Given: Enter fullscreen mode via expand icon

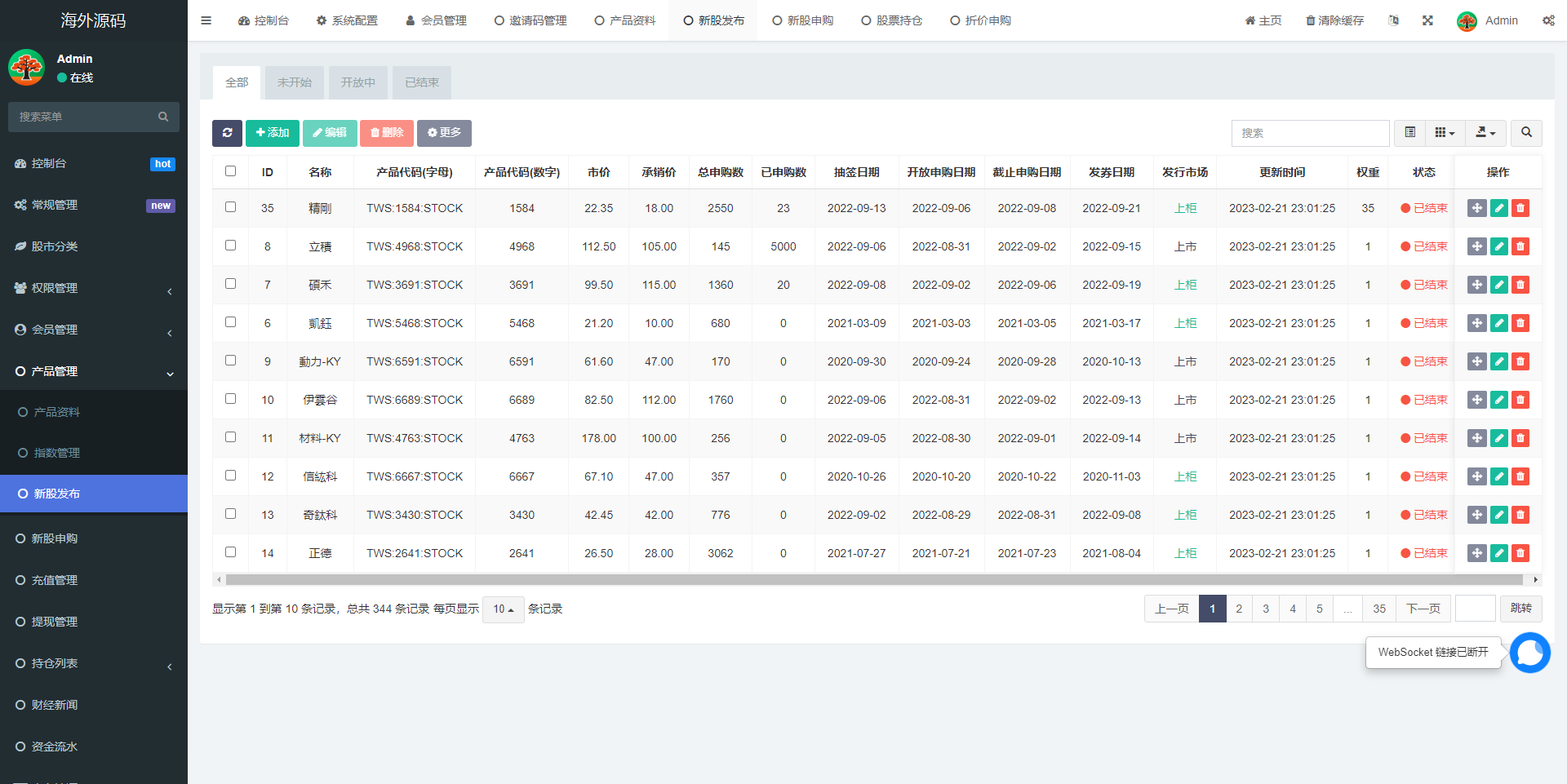Looking at the screenshot, I should click(1427, 20).
